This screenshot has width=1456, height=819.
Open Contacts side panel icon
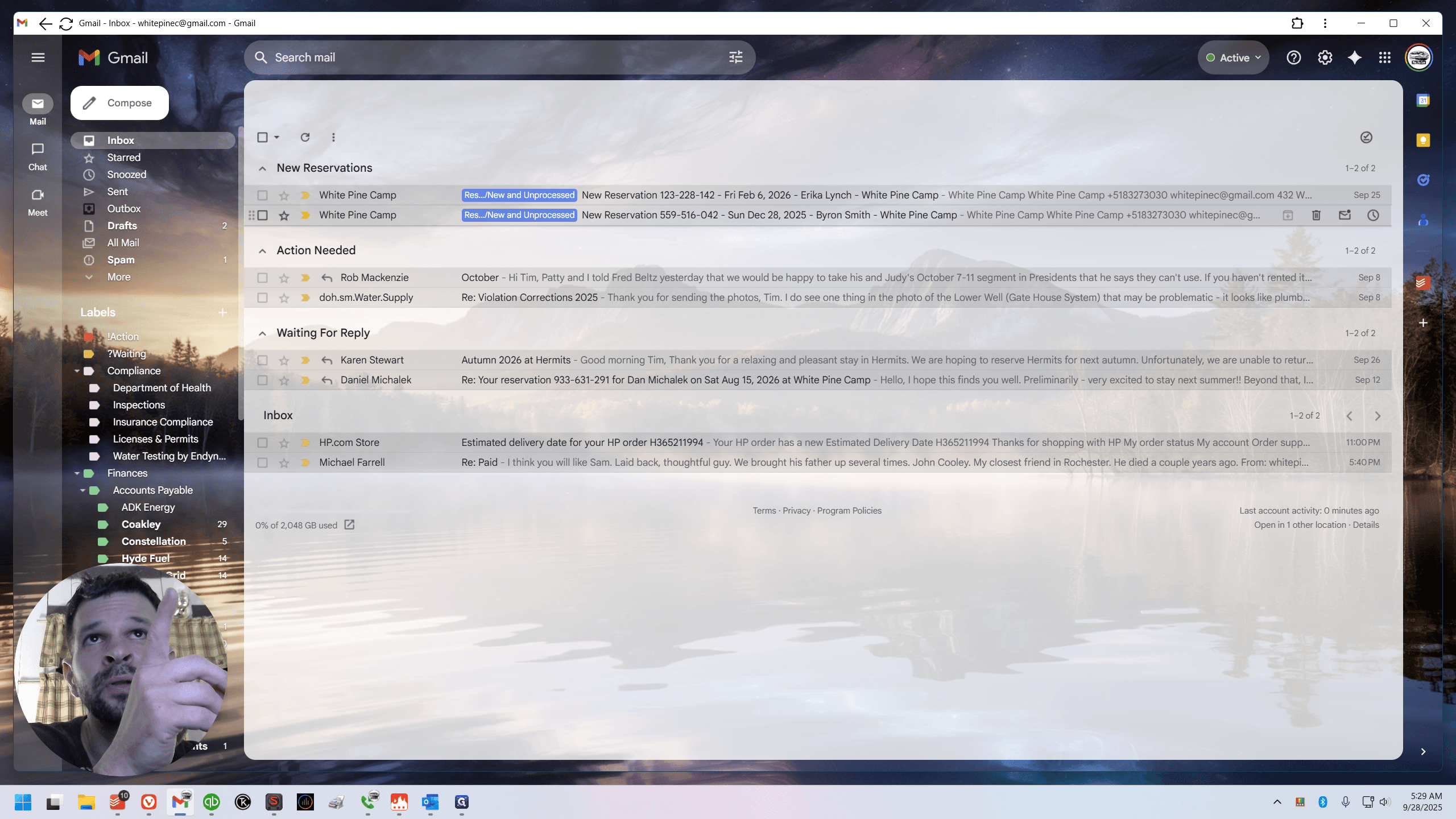tap(1423, 220)
